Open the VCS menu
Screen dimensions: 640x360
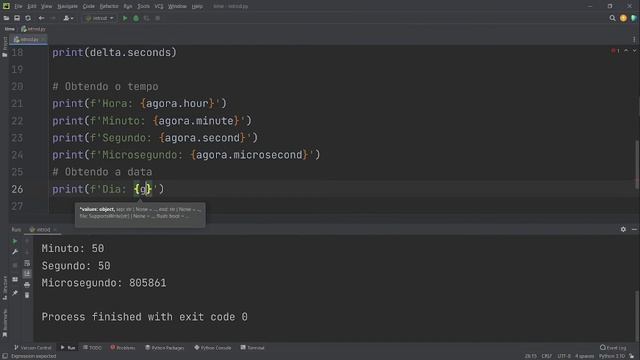[159, 6]
